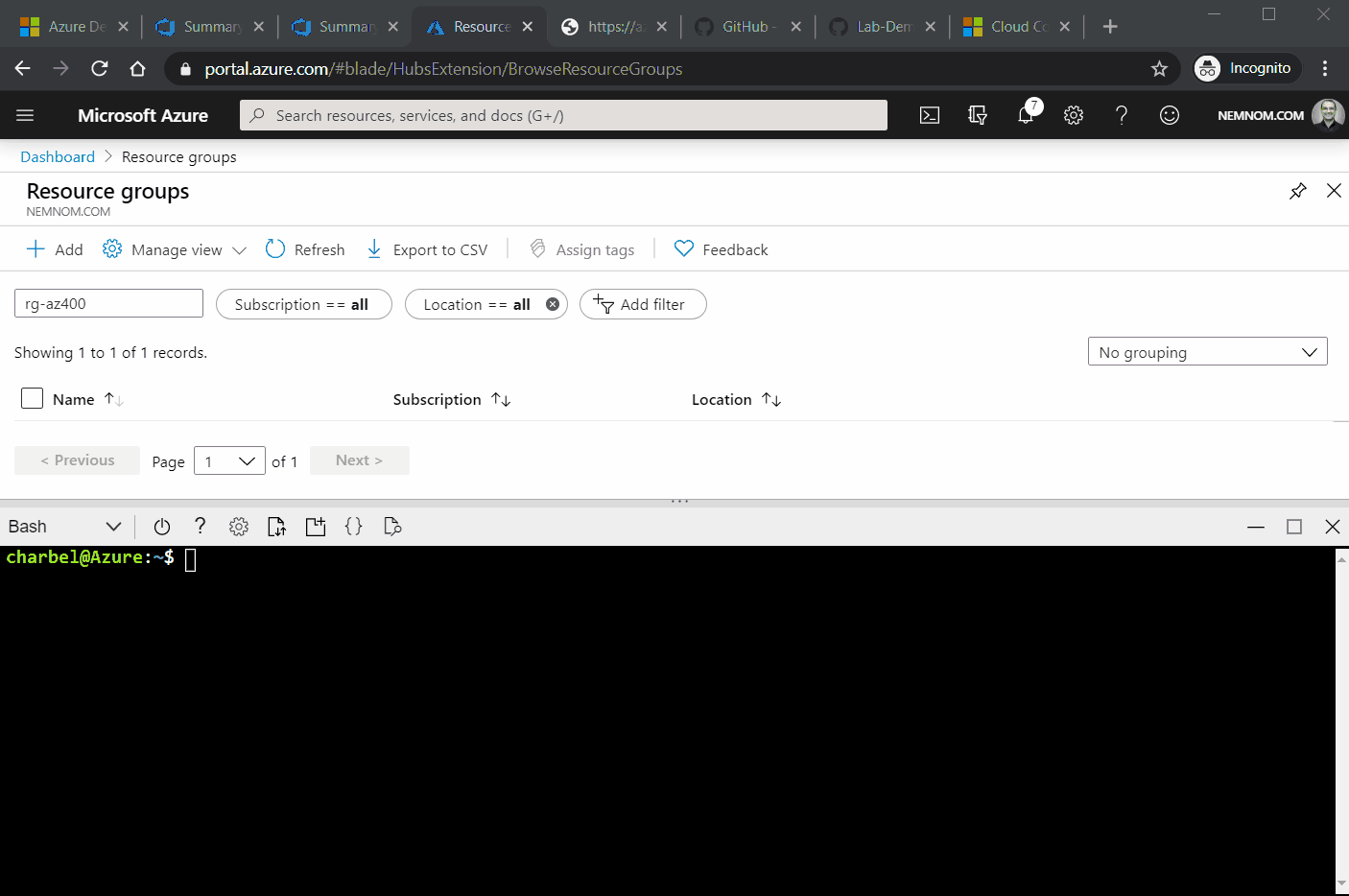Pin the Resource groups blade to the dashboard

tap(1298, 191)
